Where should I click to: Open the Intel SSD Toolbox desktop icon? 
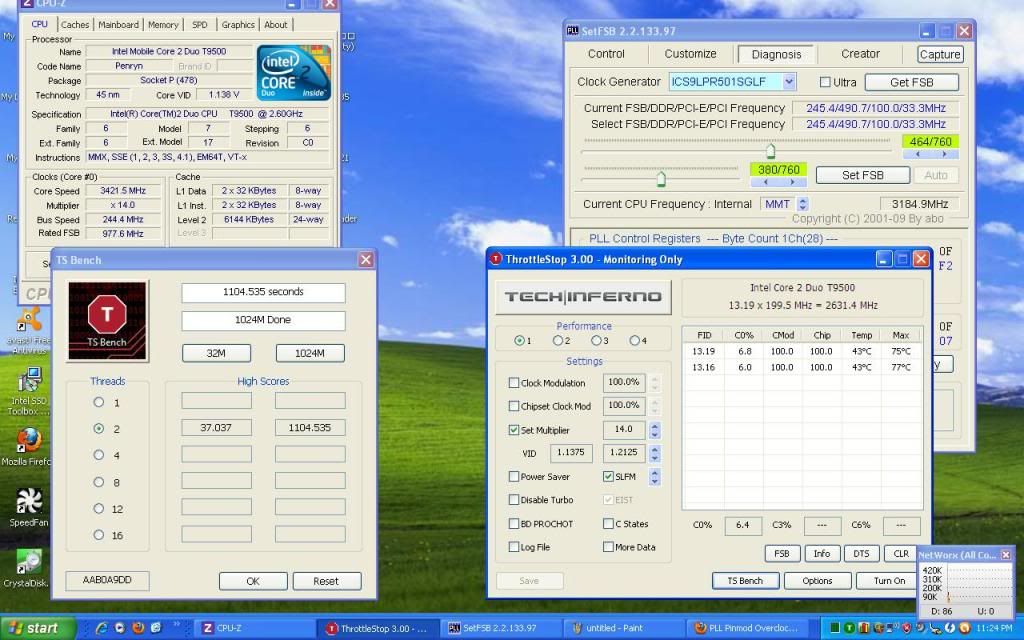click(x=28, y=391)
